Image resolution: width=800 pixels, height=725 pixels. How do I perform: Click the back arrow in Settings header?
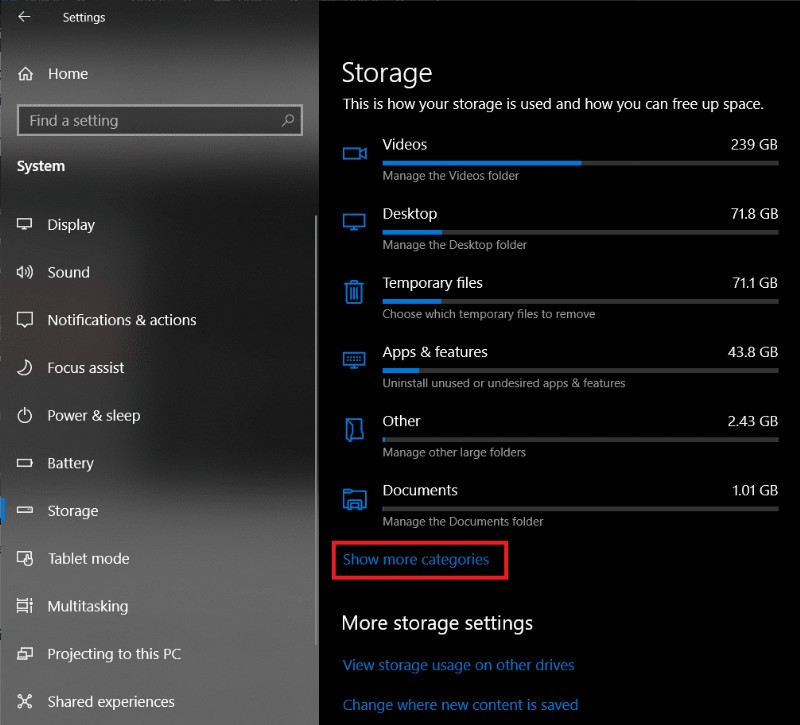24,17
